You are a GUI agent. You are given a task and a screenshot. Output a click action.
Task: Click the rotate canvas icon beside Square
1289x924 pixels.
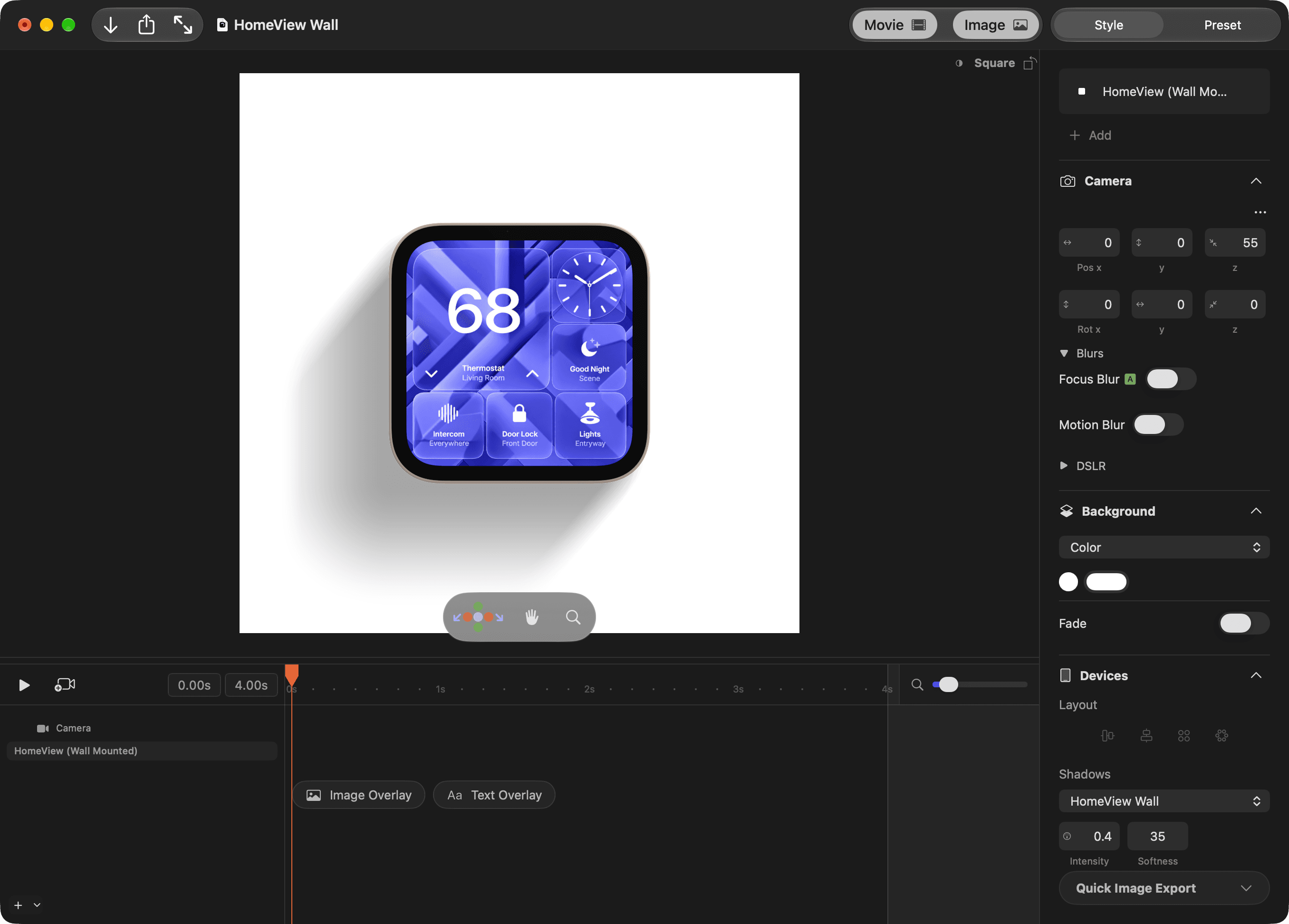1030,63
